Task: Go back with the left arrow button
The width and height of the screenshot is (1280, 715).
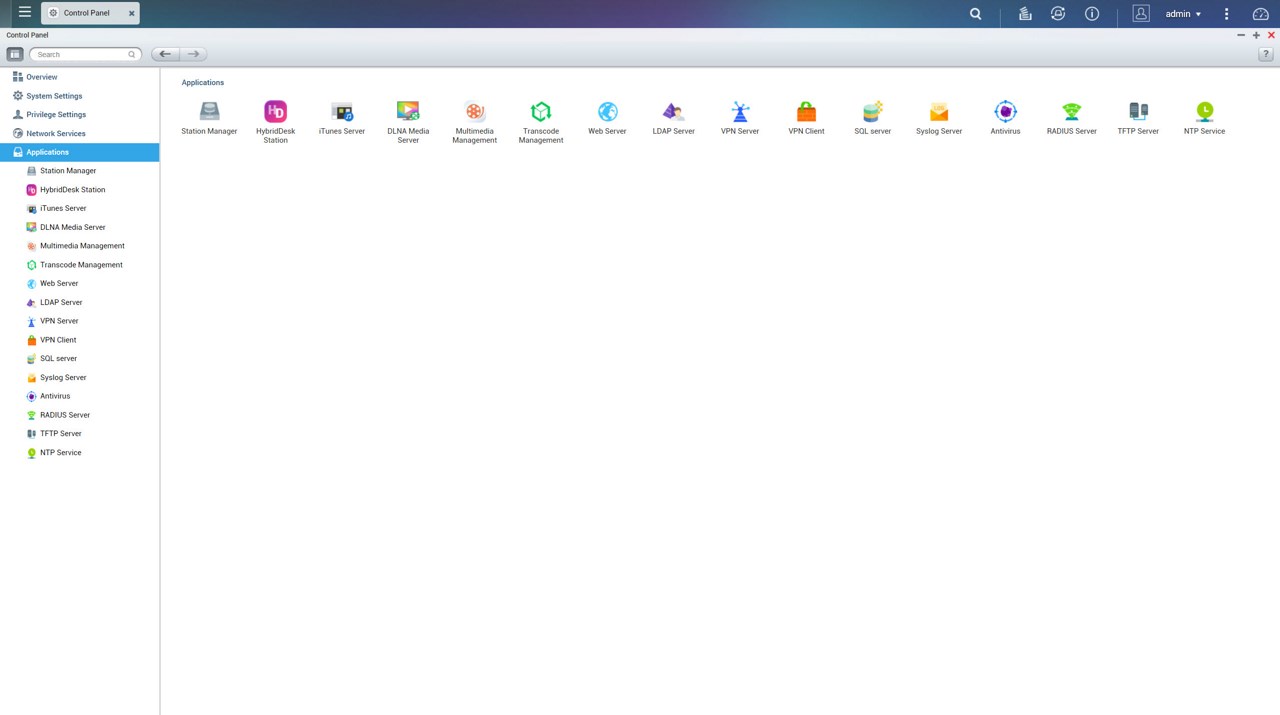Action: point(165,54)
